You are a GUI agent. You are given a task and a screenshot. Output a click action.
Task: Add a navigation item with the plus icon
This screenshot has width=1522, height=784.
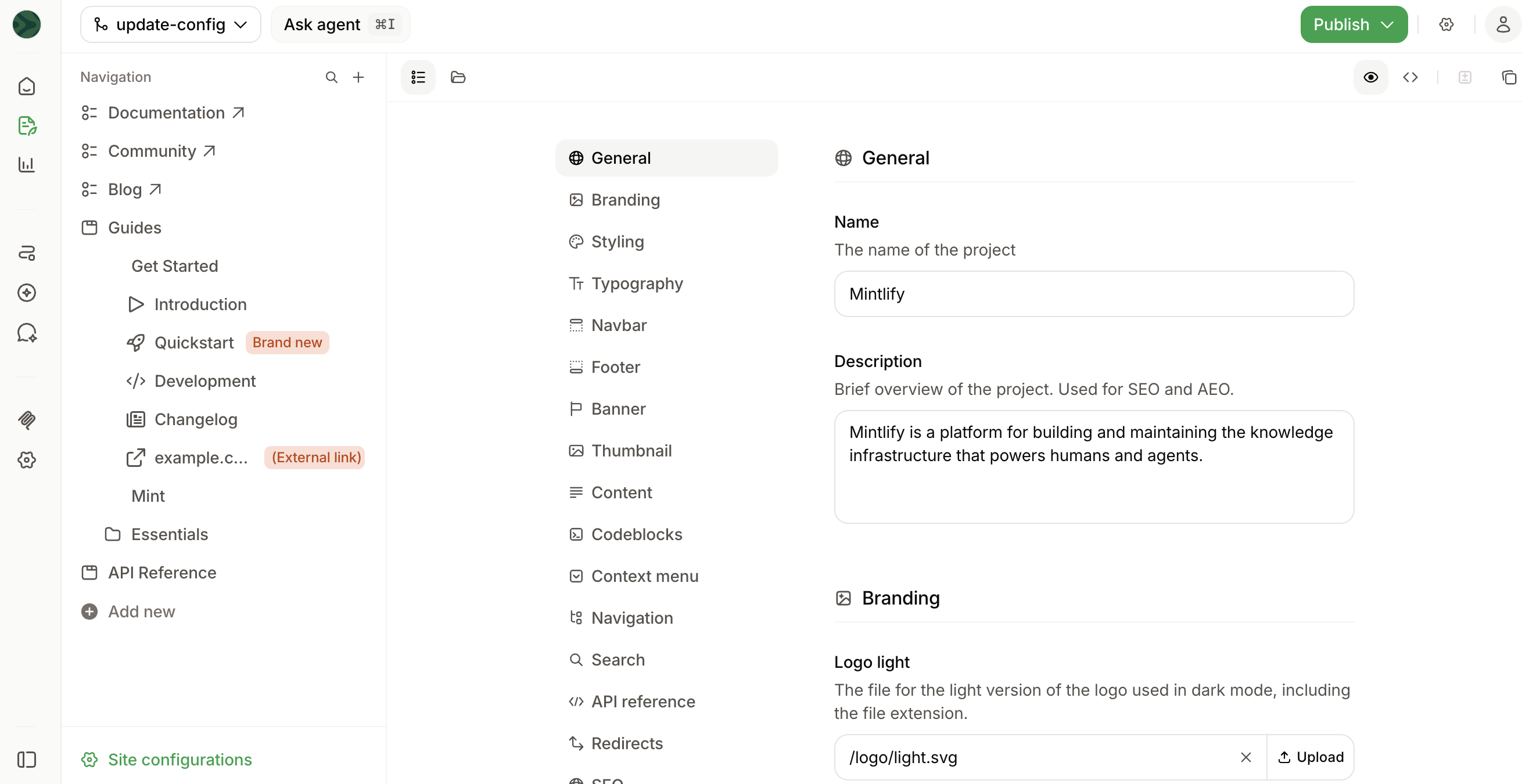pos(358,77)
